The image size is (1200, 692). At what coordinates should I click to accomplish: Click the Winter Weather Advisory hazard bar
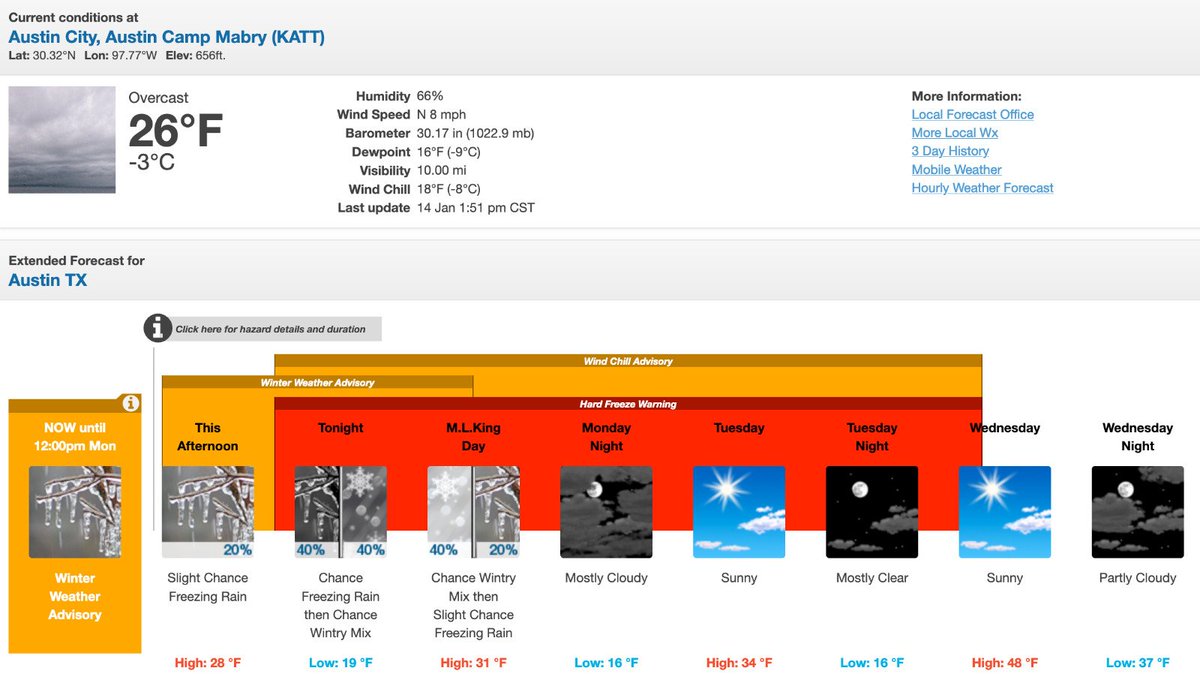tap(317, 382)
